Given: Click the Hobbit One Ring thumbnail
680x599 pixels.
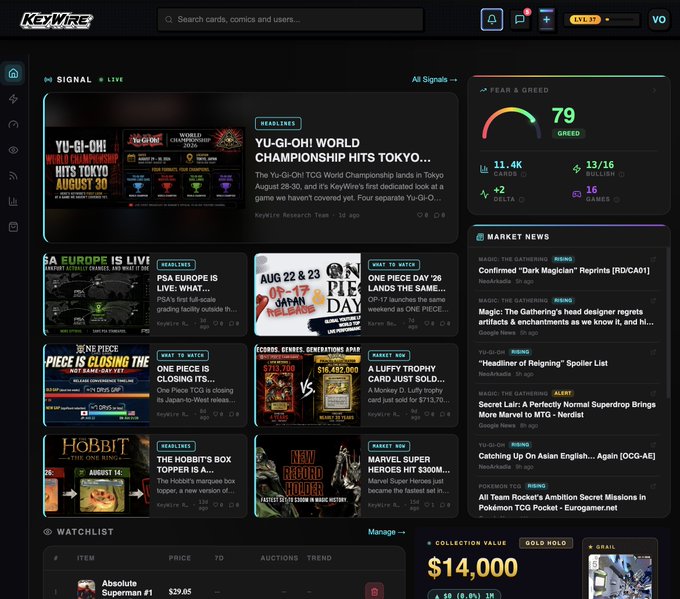Looking at the screenshot, I should coord(97,476).
